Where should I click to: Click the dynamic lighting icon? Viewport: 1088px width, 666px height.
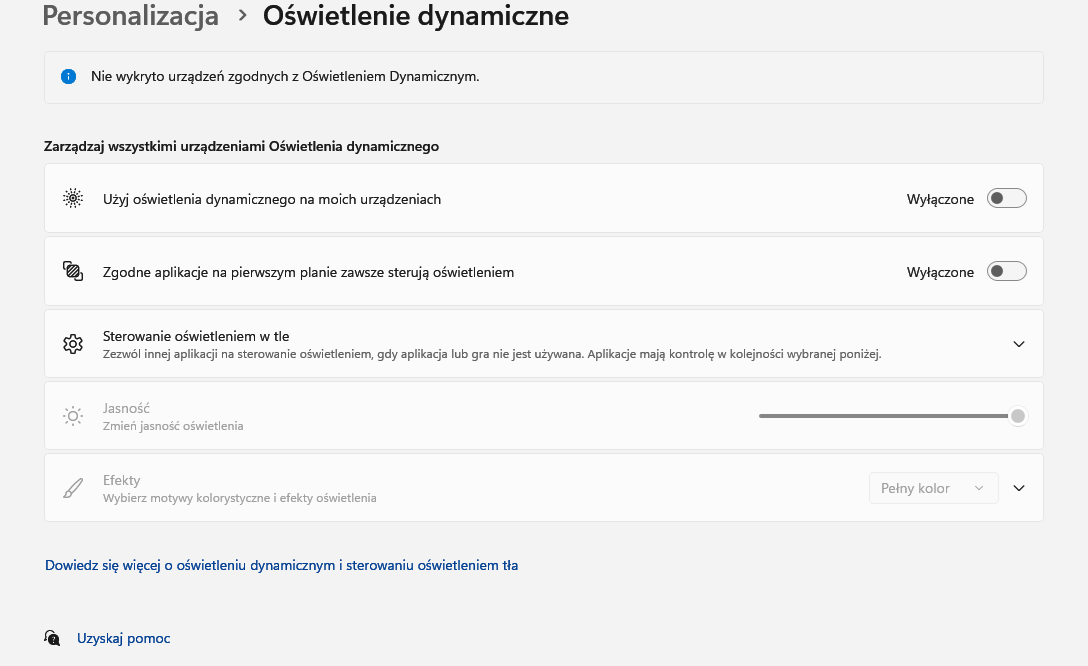pos(72,199)
